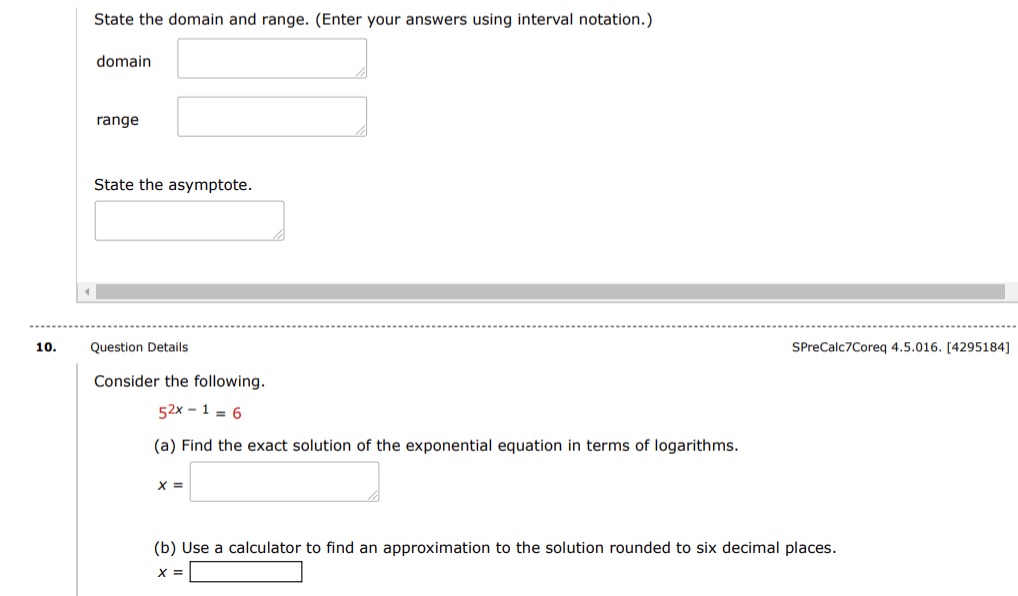1018x596 pixels.
Task: Select the red equation 5^(2x-1) = 6
Action: pyautogui.click(x=199, y=412)
